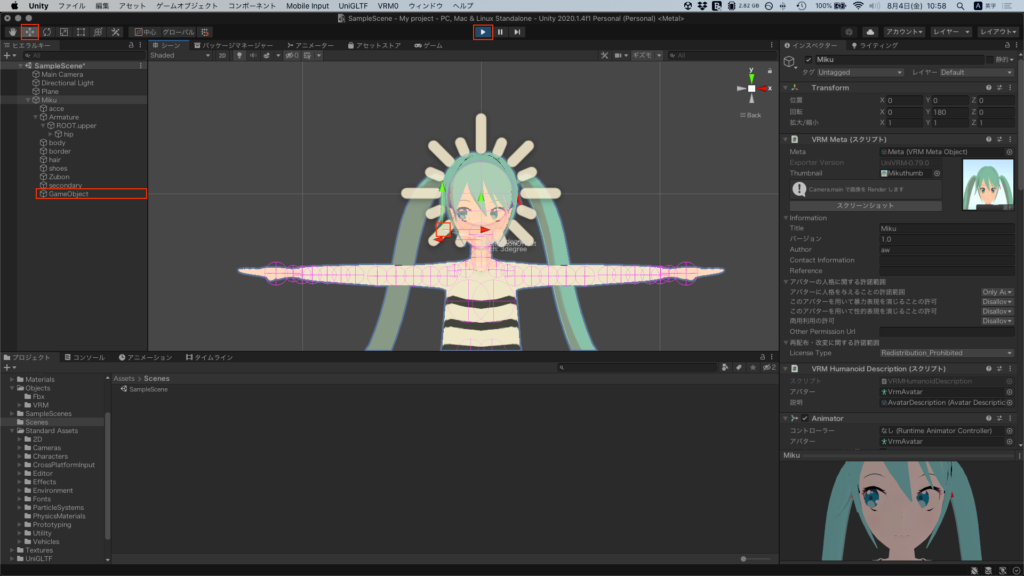Image resolution: width=1024 pixels, height=576 pixels.
Task: Select the Hand tool in the toolbar
Action: click(x=12, y=32)
